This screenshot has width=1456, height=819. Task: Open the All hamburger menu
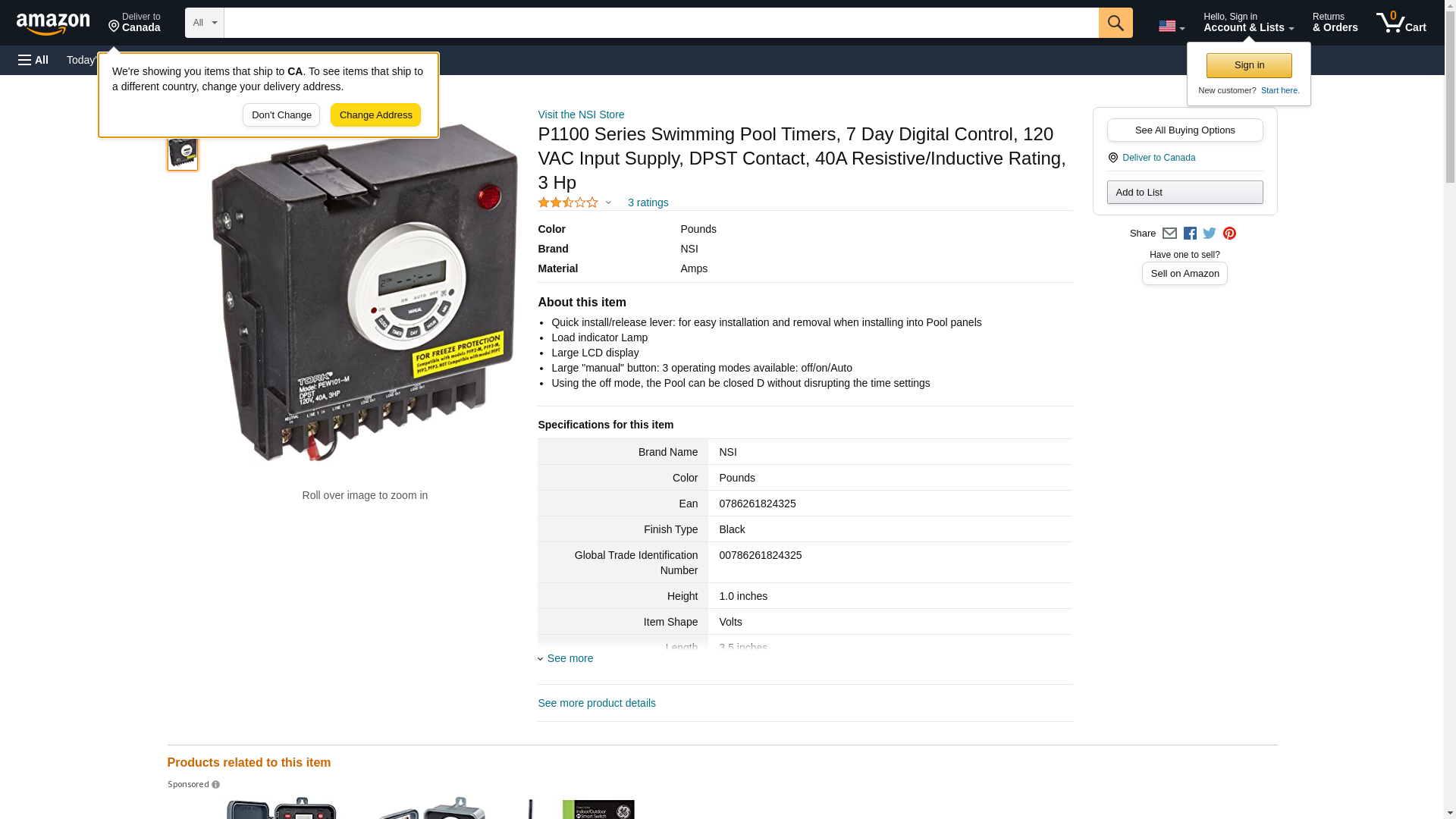33,60
